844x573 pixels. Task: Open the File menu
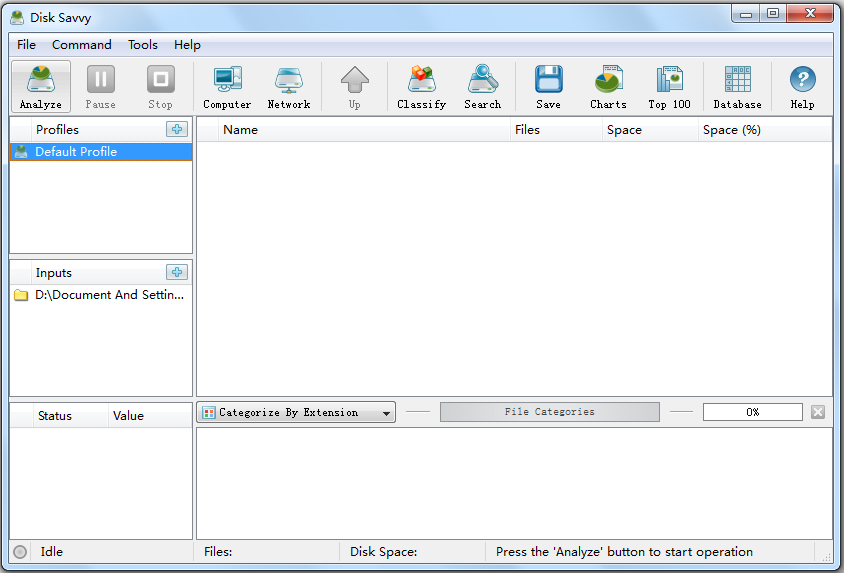(26, 45)
